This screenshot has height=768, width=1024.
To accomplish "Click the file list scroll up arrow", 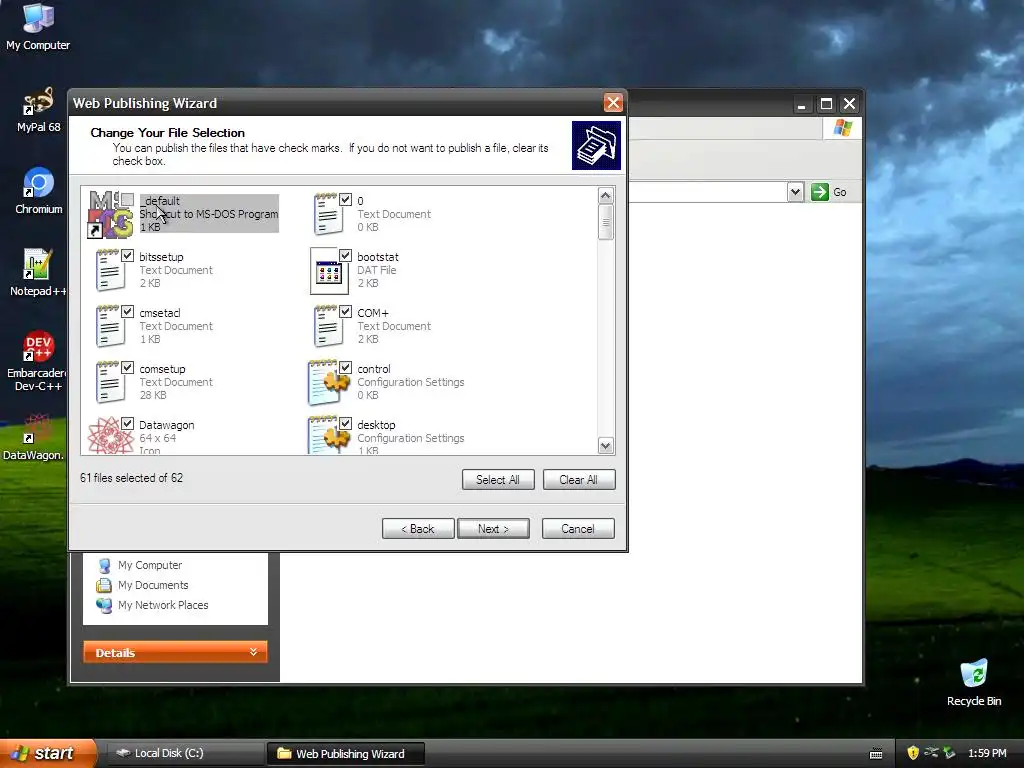I will point(605,195).
